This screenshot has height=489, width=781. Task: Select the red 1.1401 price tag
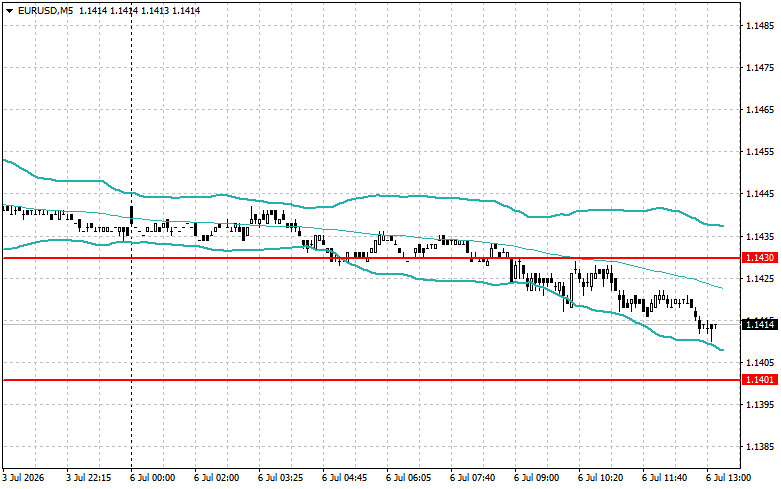click(760, 380)
